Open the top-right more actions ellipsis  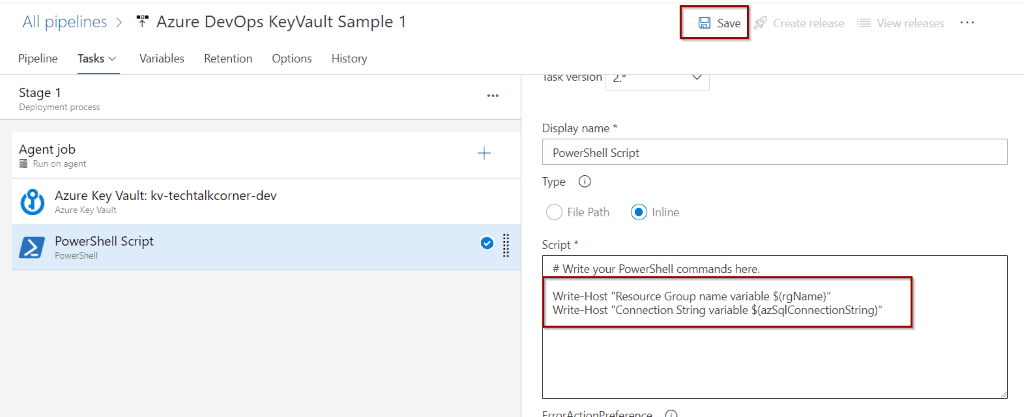point(967,23)
